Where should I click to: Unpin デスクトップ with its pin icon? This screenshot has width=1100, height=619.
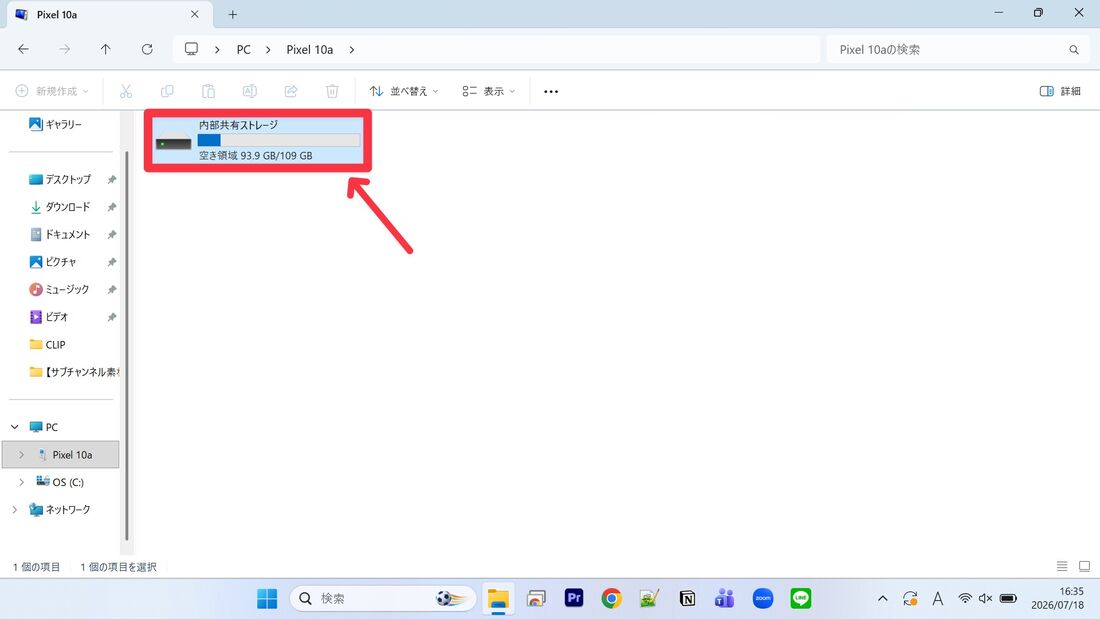112,180
